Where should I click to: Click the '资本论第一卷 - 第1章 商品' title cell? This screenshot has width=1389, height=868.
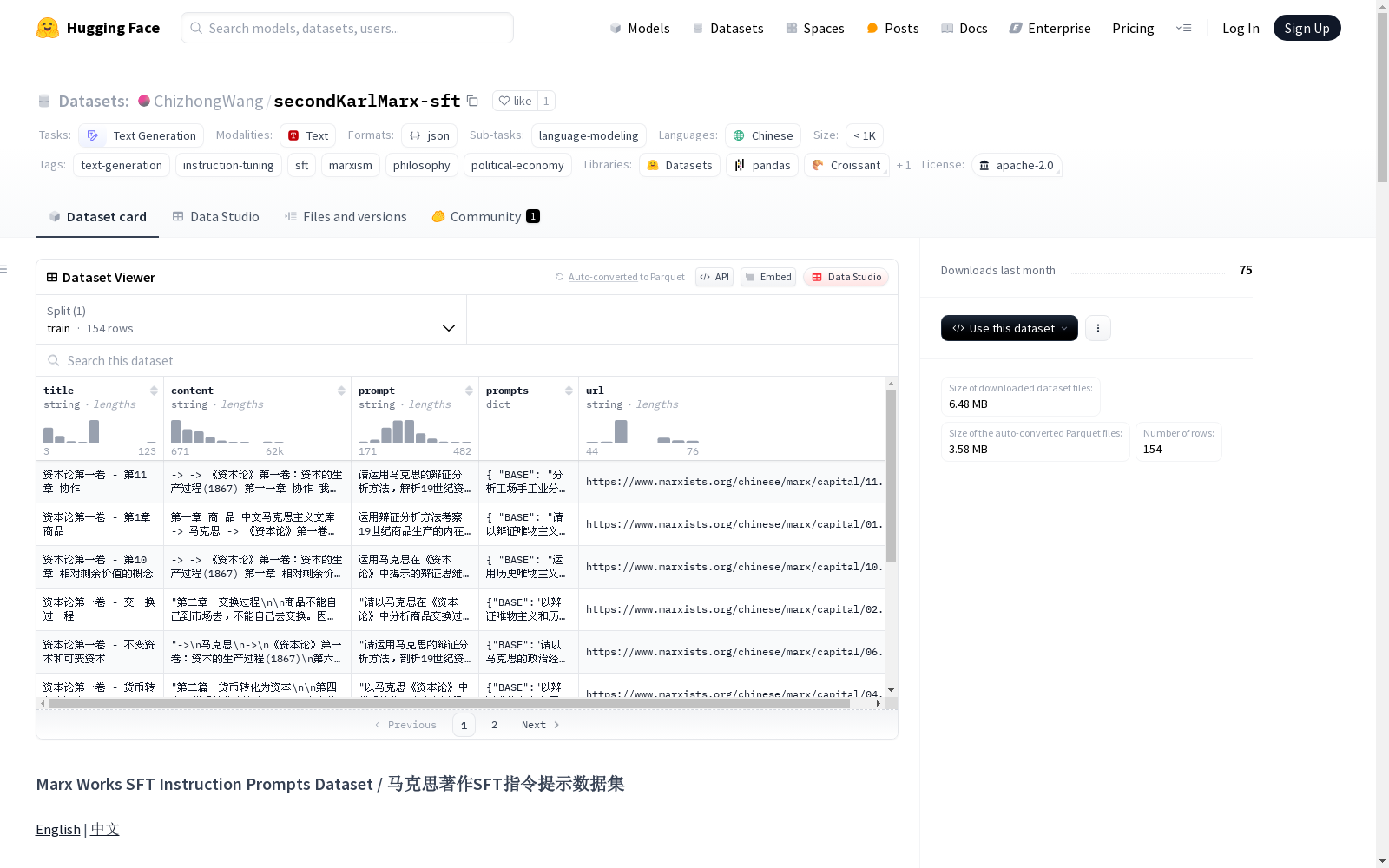click(100, 524)
